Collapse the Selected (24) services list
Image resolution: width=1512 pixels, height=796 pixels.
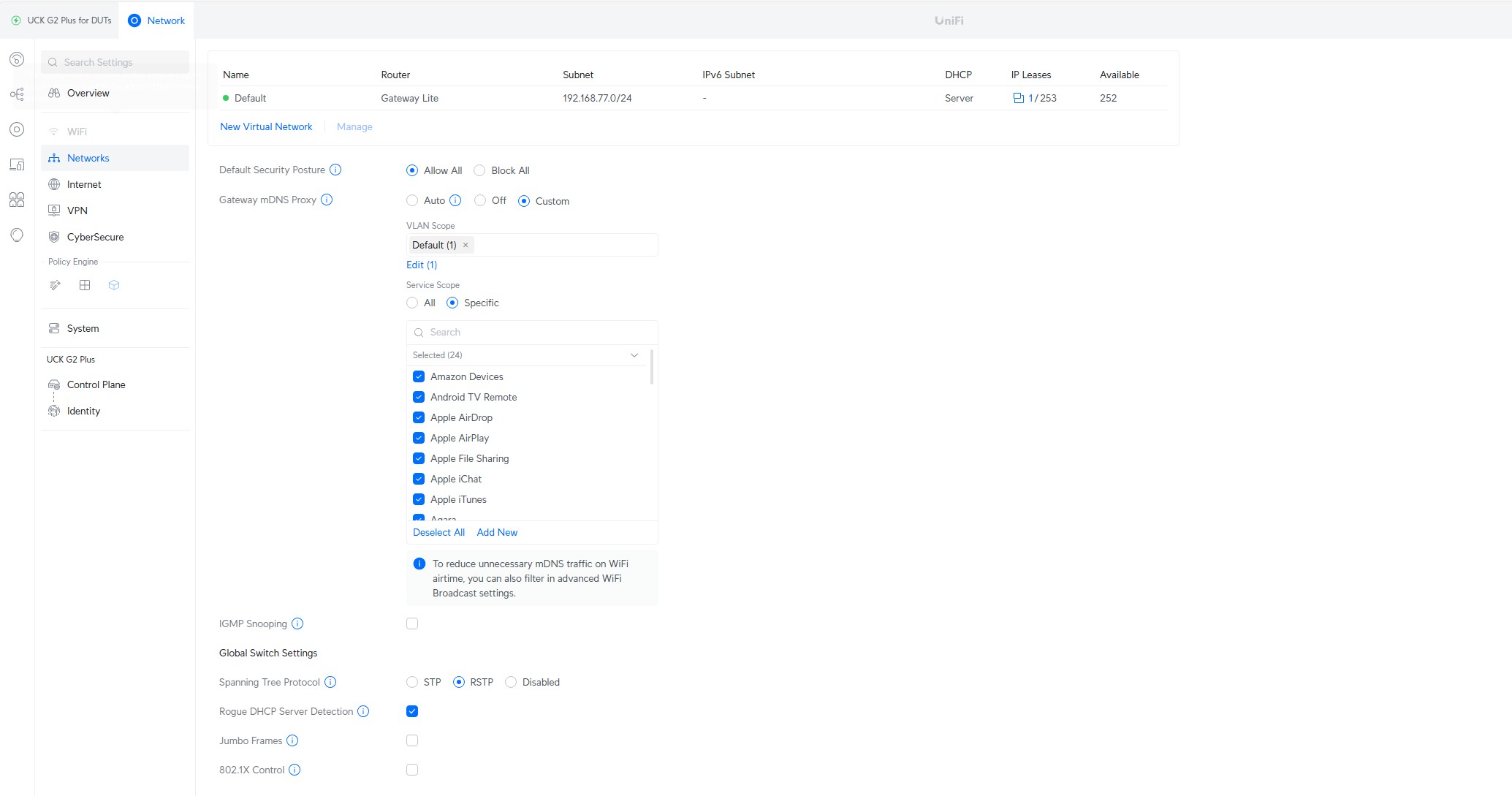pyautogui.click(x=634, y=355)
